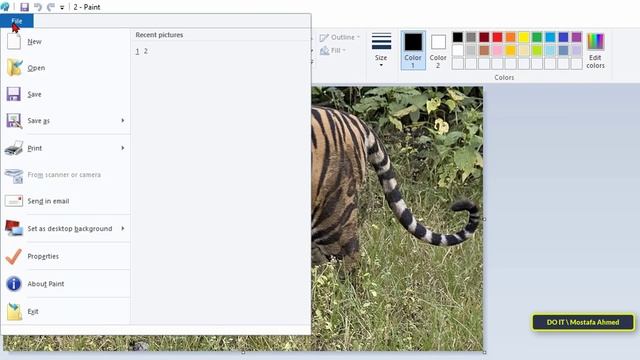
Task: Select Color 2 button
Action: pyautogui.click(x=438, y=50)
